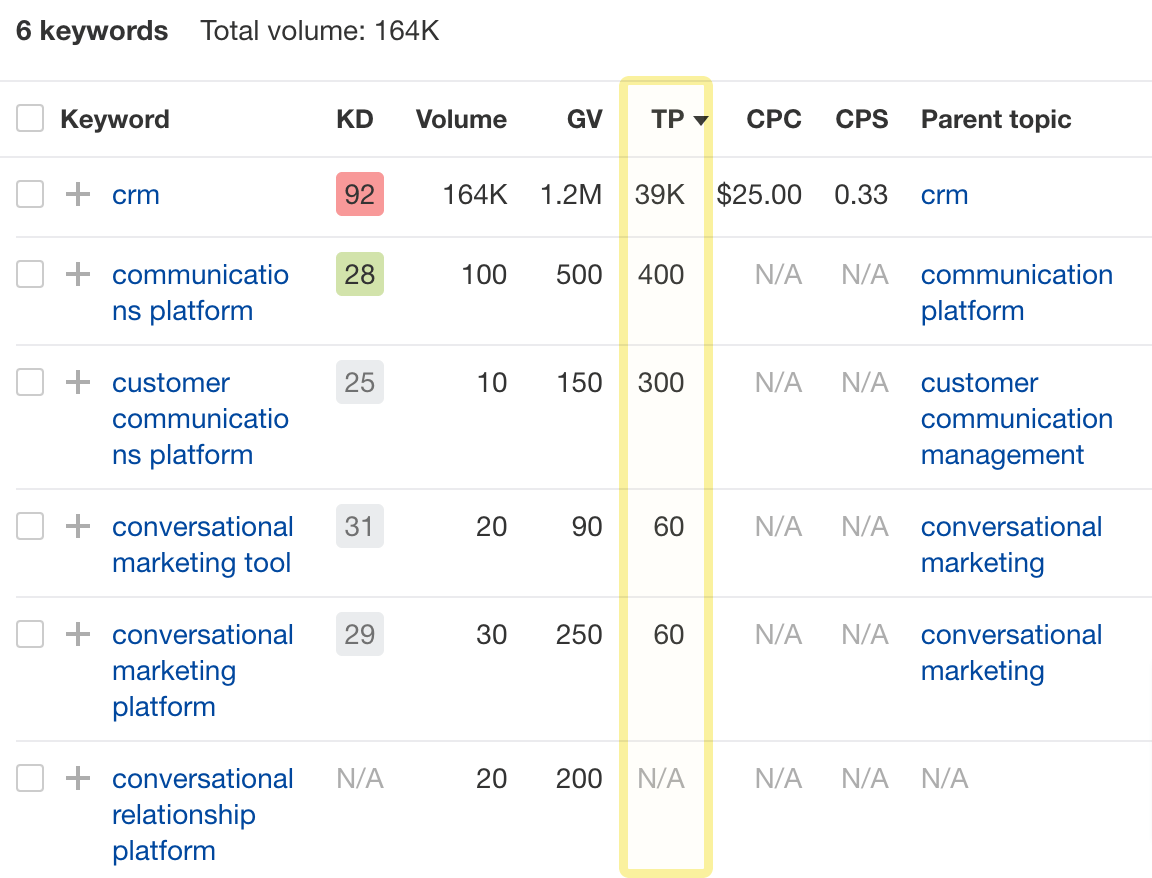
Task: Open the crm keyword link
Action: click(x=135, y=195)
